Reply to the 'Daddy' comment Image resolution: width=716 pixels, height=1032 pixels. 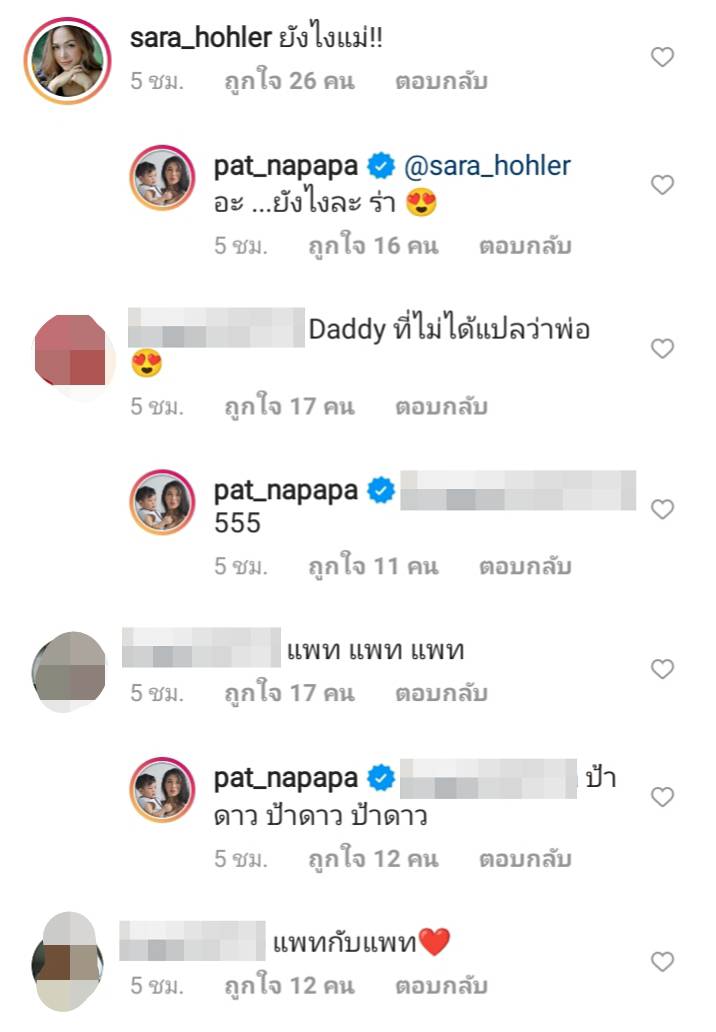[441, 407]
